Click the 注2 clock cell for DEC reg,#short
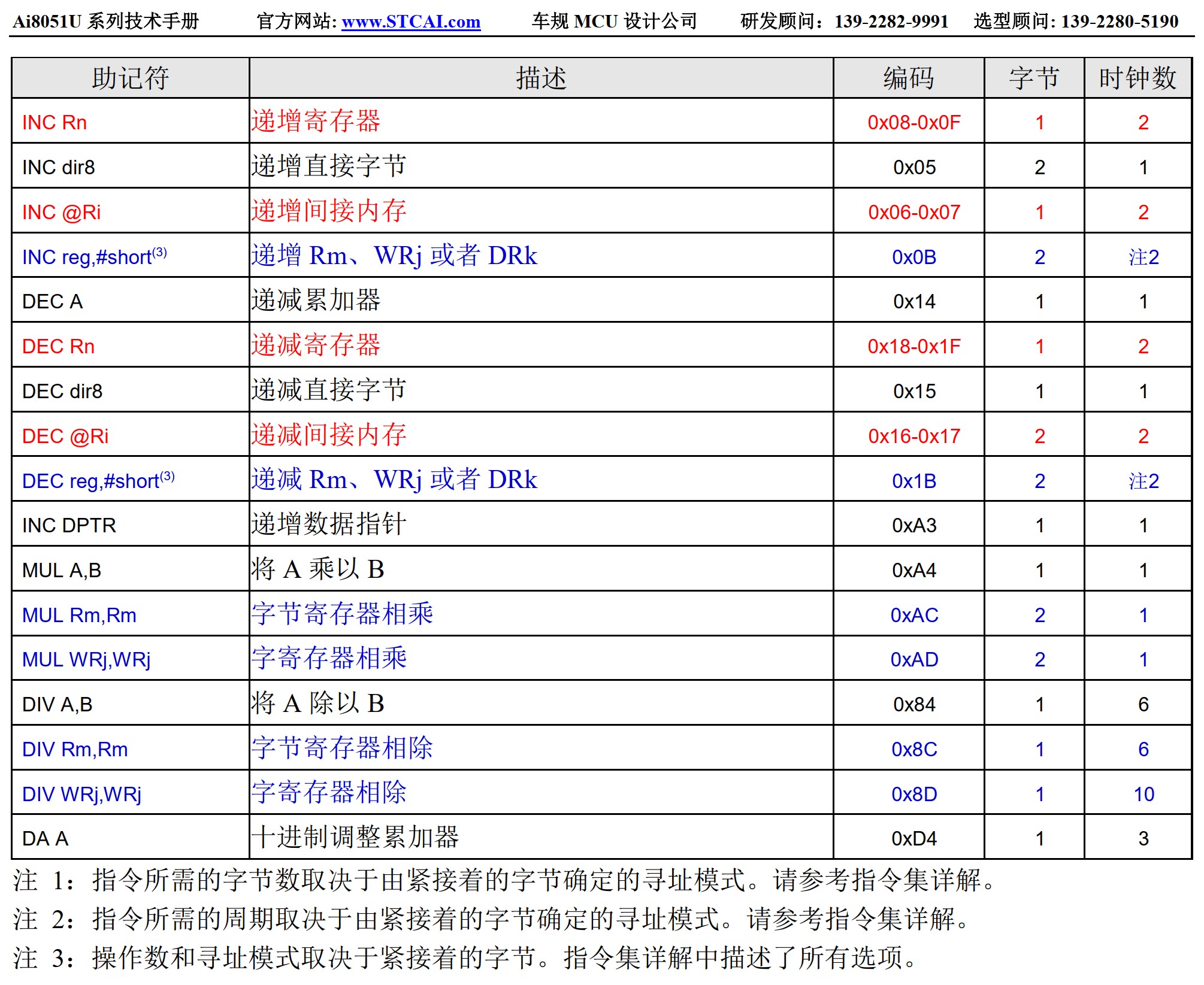This screenshot has height=985, width=1204. [x=1143, y=481]
